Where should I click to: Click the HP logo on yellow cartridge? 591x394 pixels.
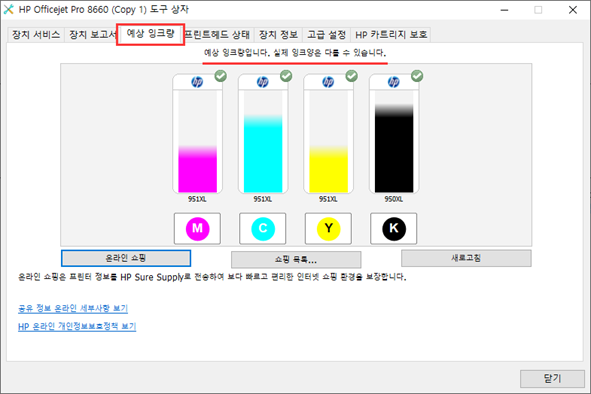click(x=328, y=82)
